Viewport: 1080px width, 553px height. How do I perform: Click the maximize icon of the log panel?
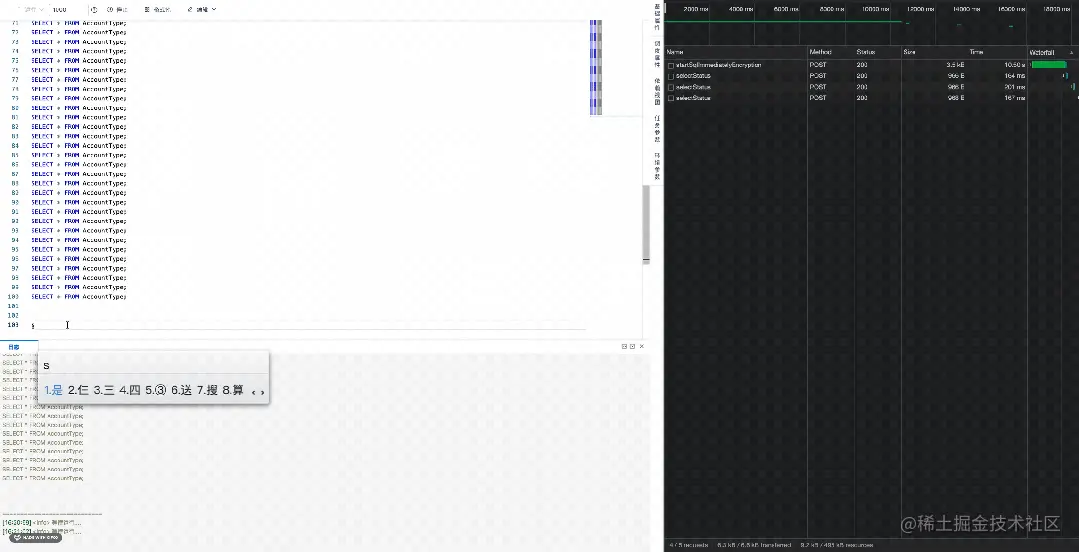pyautogui.click(x=632, y=346)
